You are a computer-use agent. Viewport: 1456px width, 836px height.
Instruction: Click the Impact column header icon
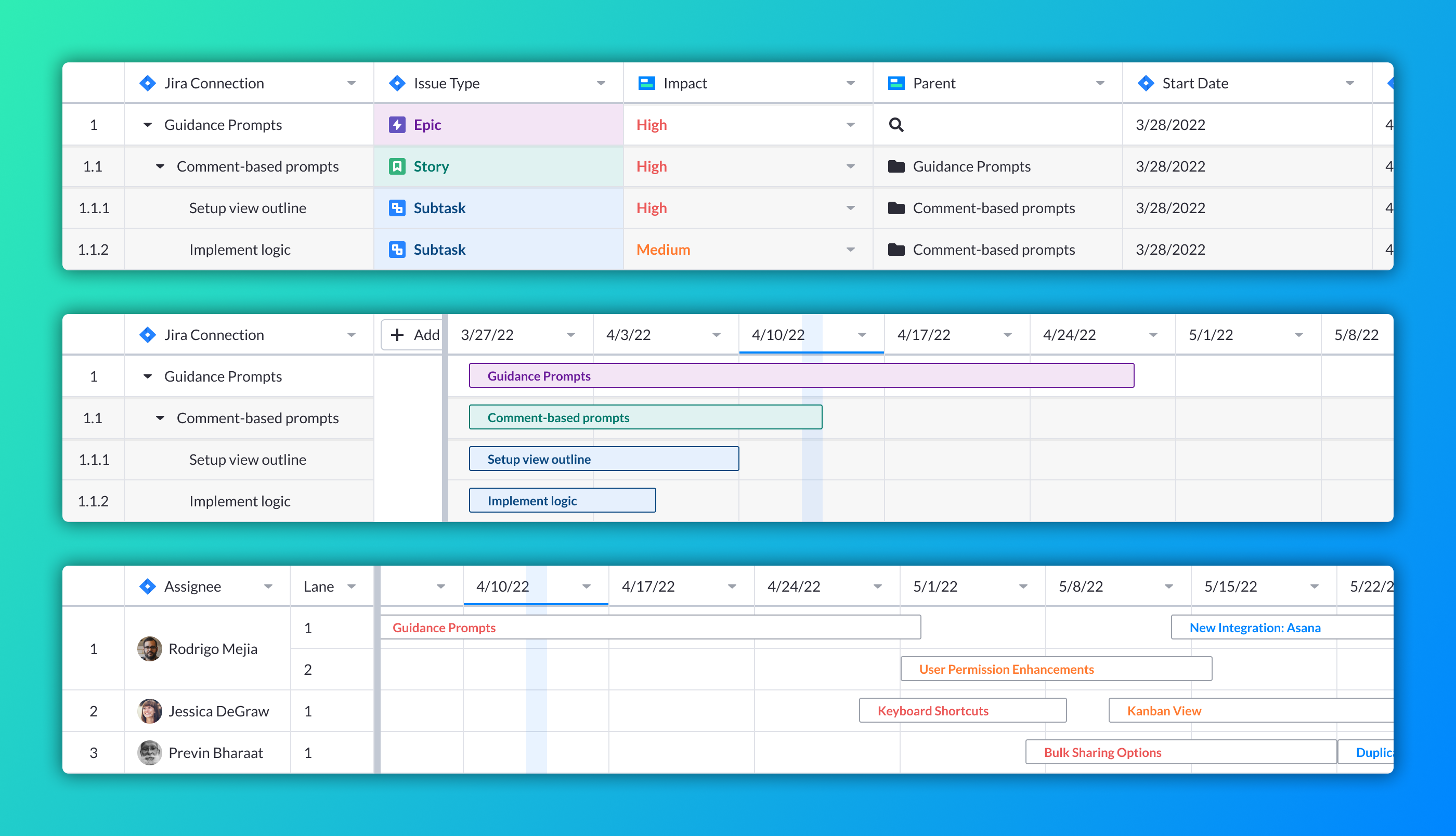coord(646,83)
